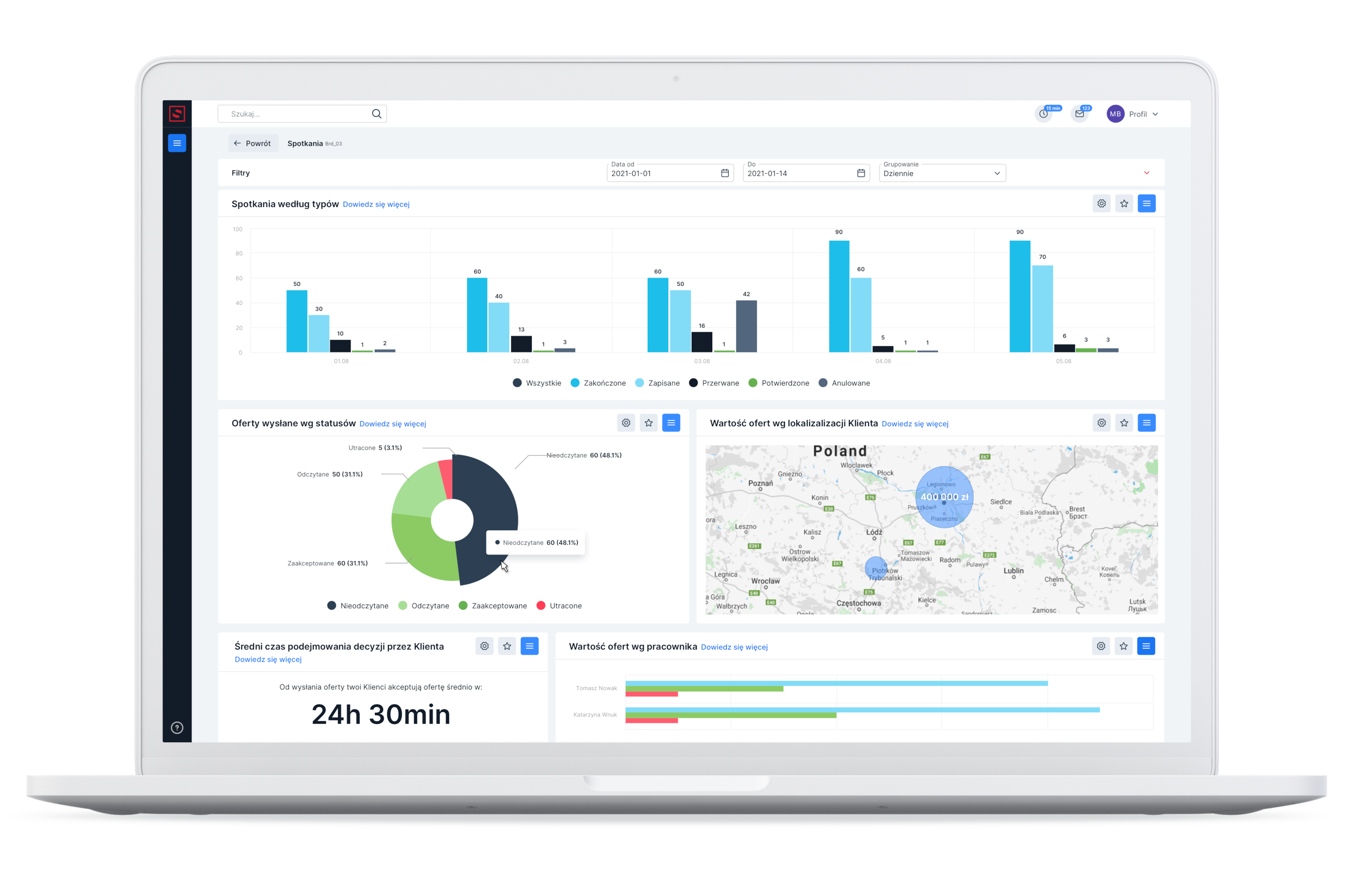This screenshot has width=1345, height=896.
Task: Toggle Zakończone series in chart legend
Action: click(x=597, y=383)
